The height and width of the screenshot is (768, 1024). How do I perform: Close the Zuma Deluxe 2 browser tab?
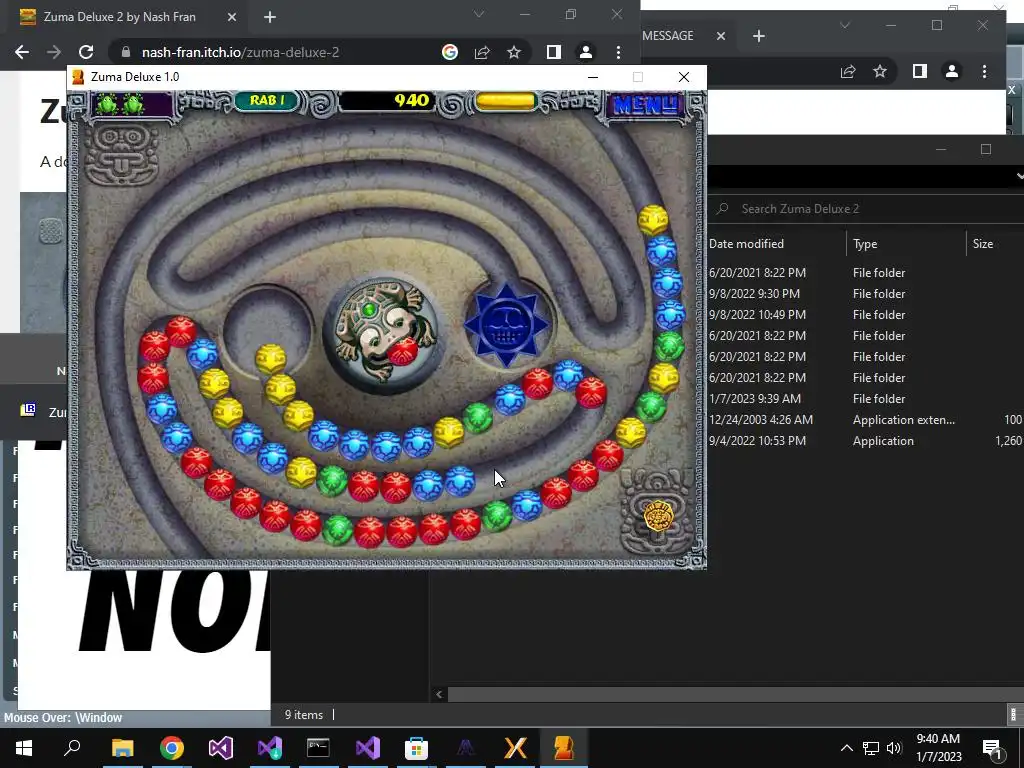[x=232, y=17]
